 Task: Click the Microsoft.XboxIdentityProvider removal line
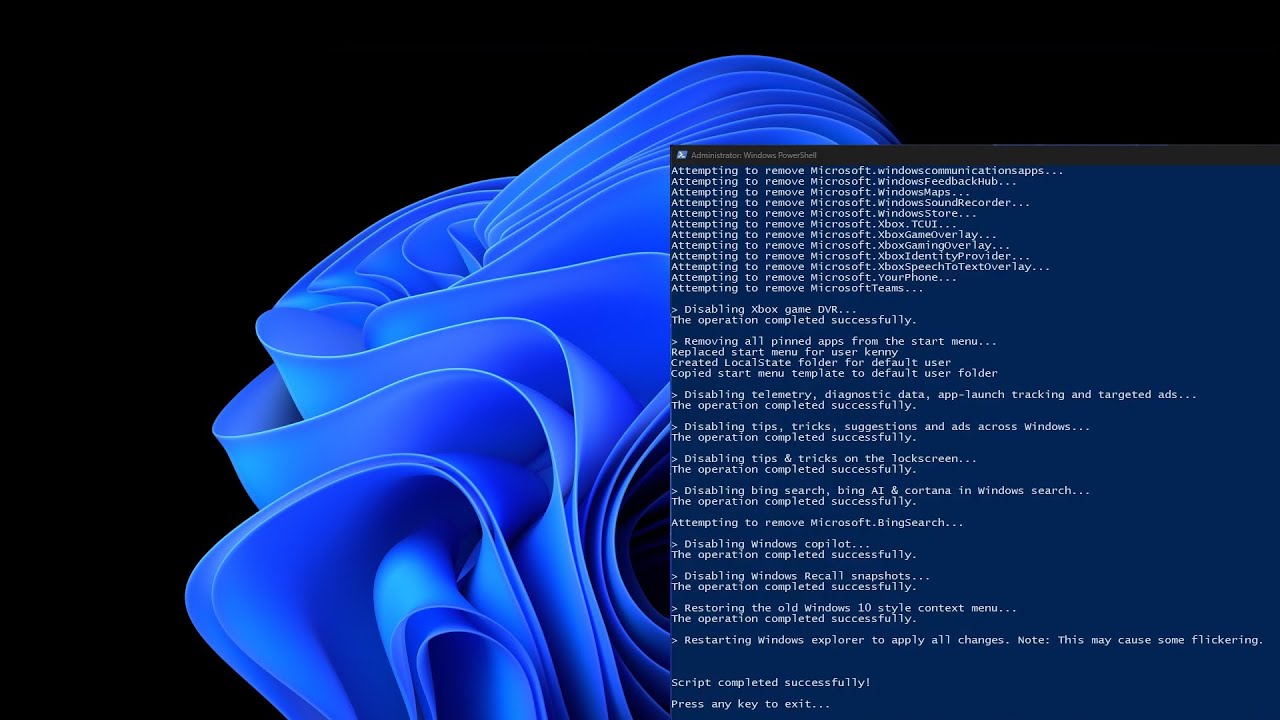(x=851, y=256)
